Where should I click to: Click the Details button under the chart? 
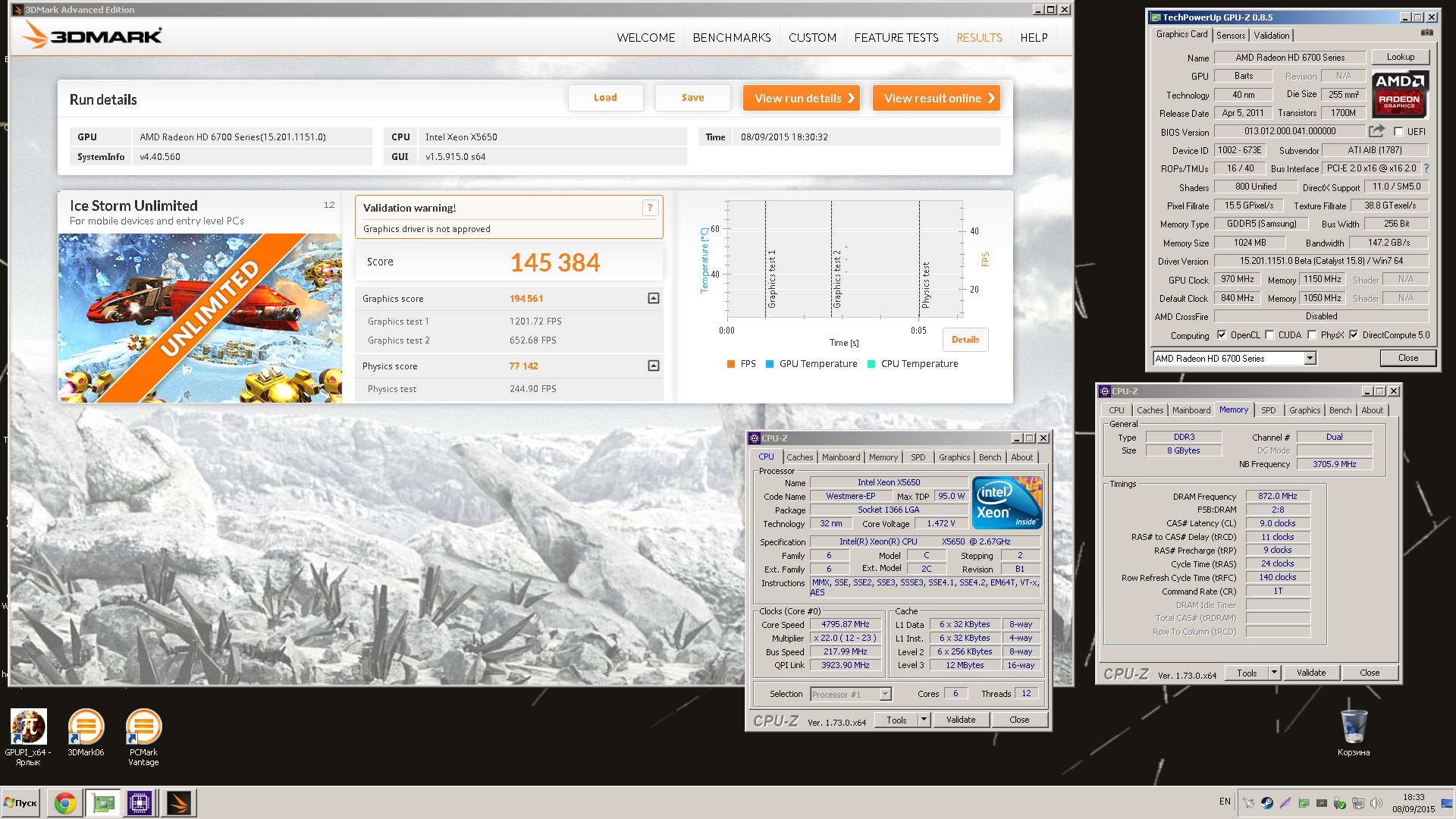tap(965, 339)
